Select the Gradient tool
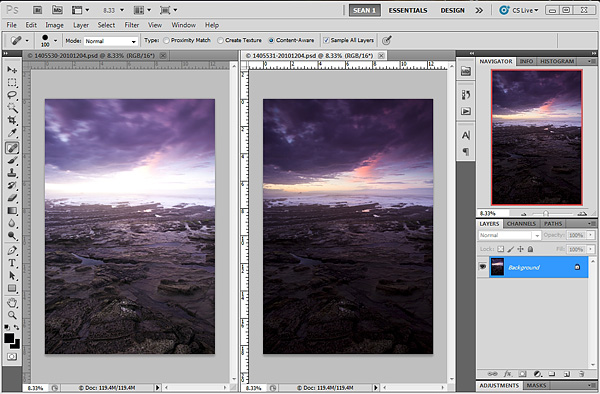The height and width of the screenshot is (394, 600). [12, 211]
